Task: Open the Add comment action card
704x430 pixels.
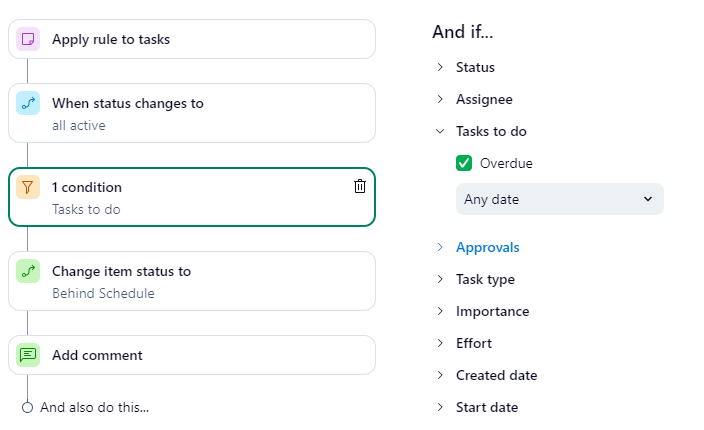Action: pos(192,355)
